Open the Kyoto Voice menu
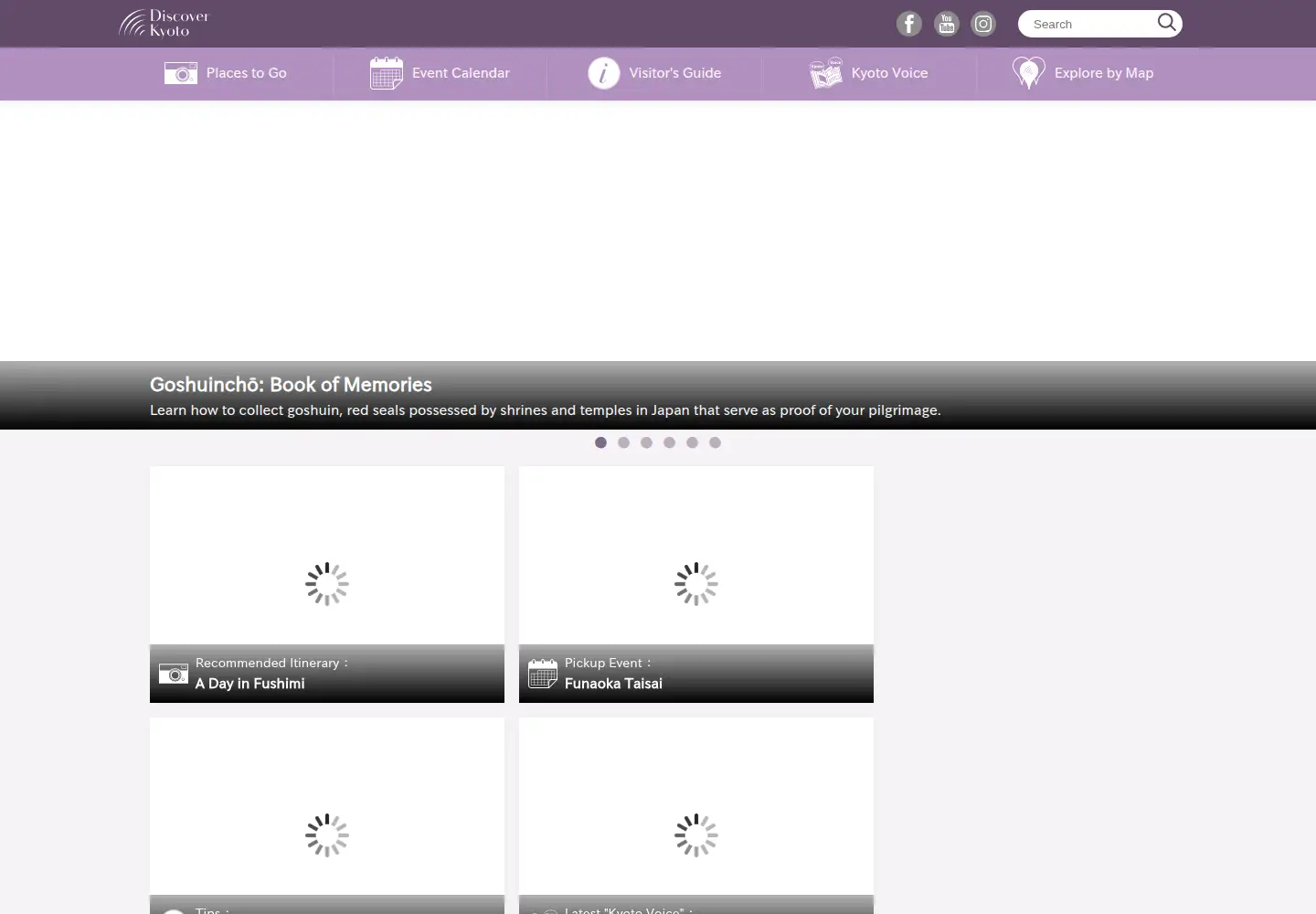The height and width of the screenshot is (914, 1316). 869,73
